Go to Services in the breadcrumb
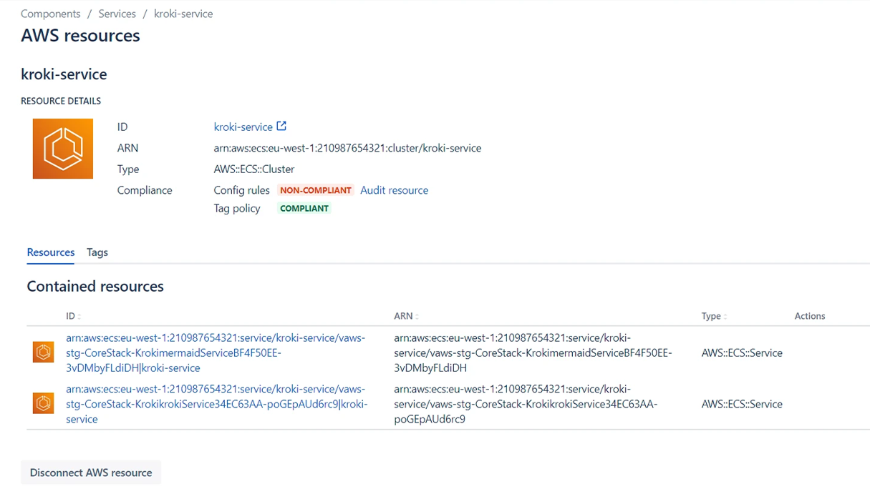This screenshot has height=494, width=870. (117, 14)
